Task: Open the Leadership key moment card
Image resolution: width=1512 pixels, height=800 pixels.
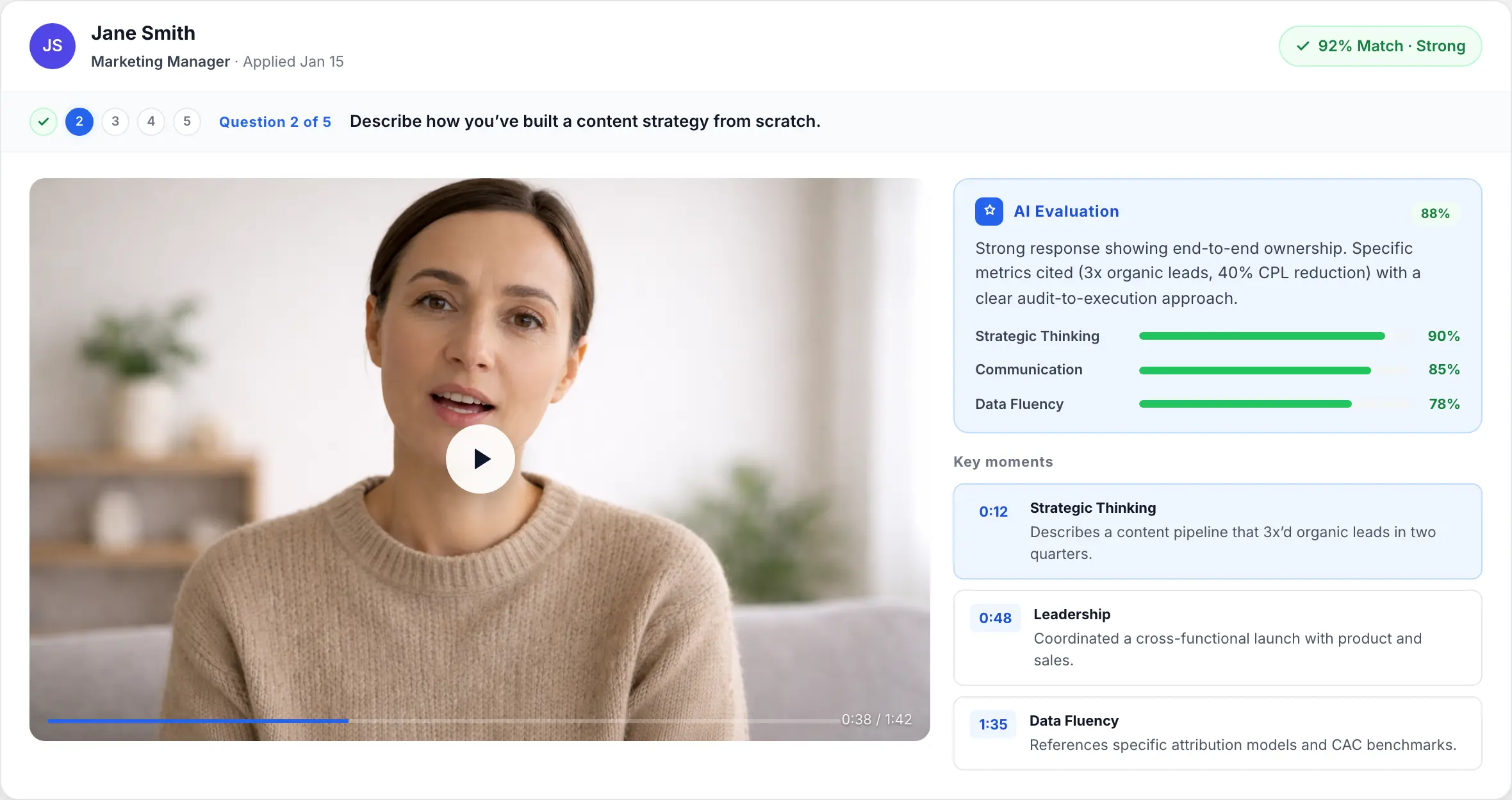Action: [1217, 637]
